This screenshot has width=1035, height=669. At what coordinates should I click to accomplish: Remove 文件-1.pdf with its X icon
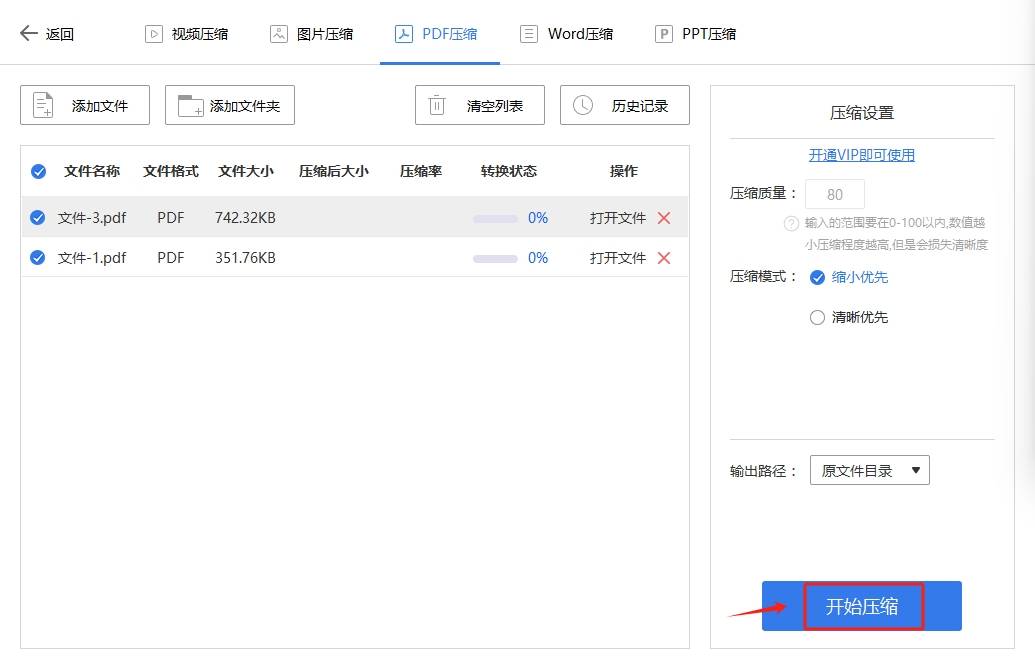tap(664, 257)
